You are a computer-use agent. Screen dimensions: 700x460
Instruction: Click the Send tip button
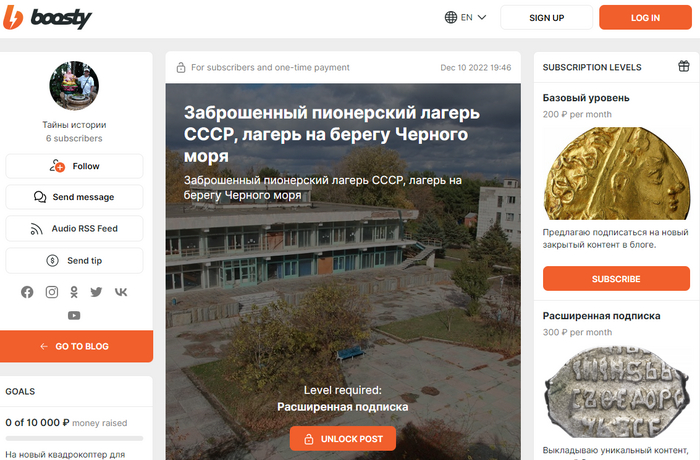[x=74, y=260]
